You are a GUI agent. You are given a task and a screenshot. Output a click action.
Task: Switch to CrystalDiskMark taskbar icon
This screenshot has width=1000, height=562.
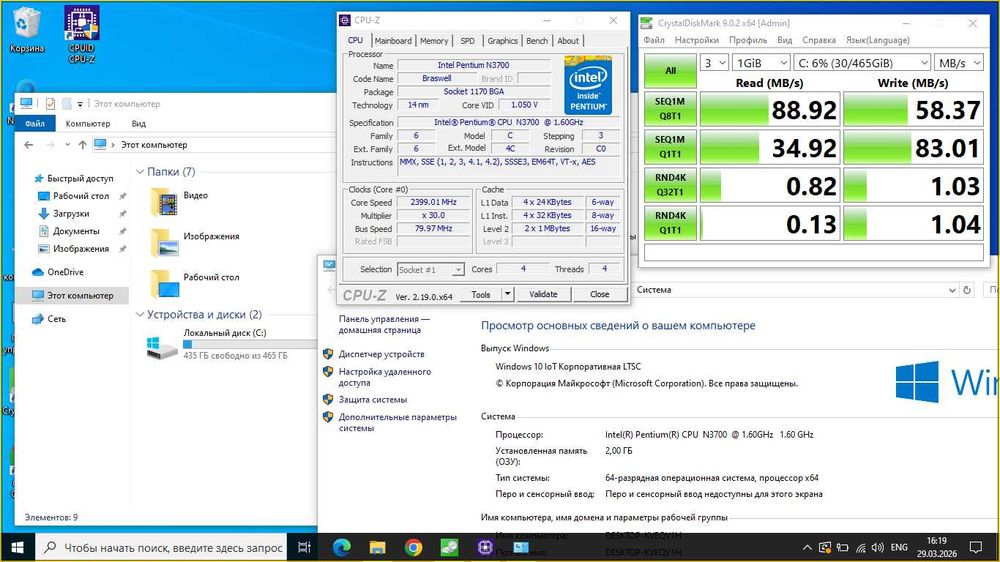pos(449,547)
